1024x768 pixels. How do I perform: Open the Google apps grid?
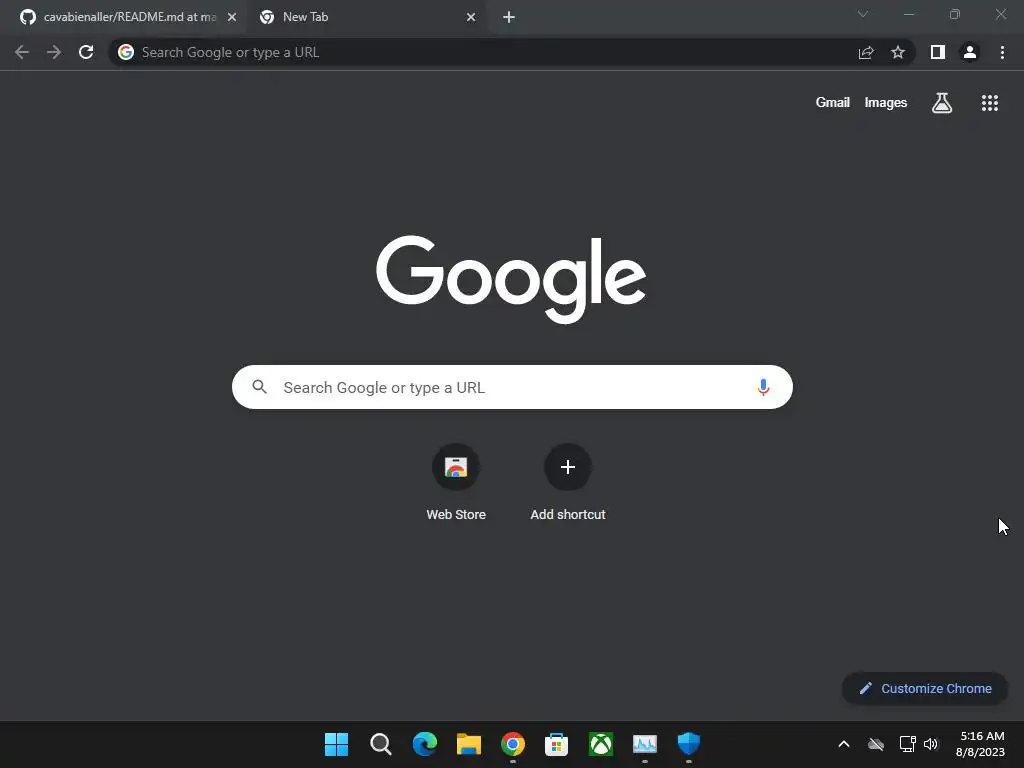(990, 103)
